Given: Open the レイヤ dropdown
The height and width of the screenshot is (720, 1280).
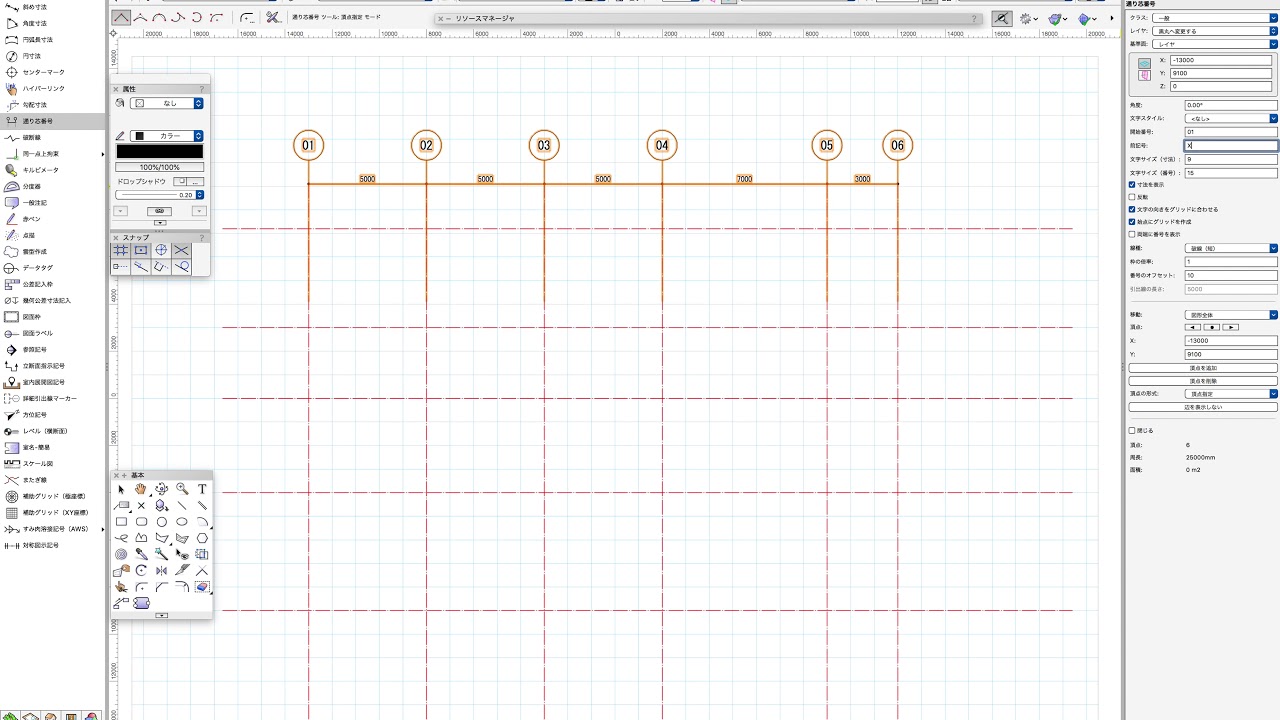Looking at the screenshot, I should [1214, 31].
